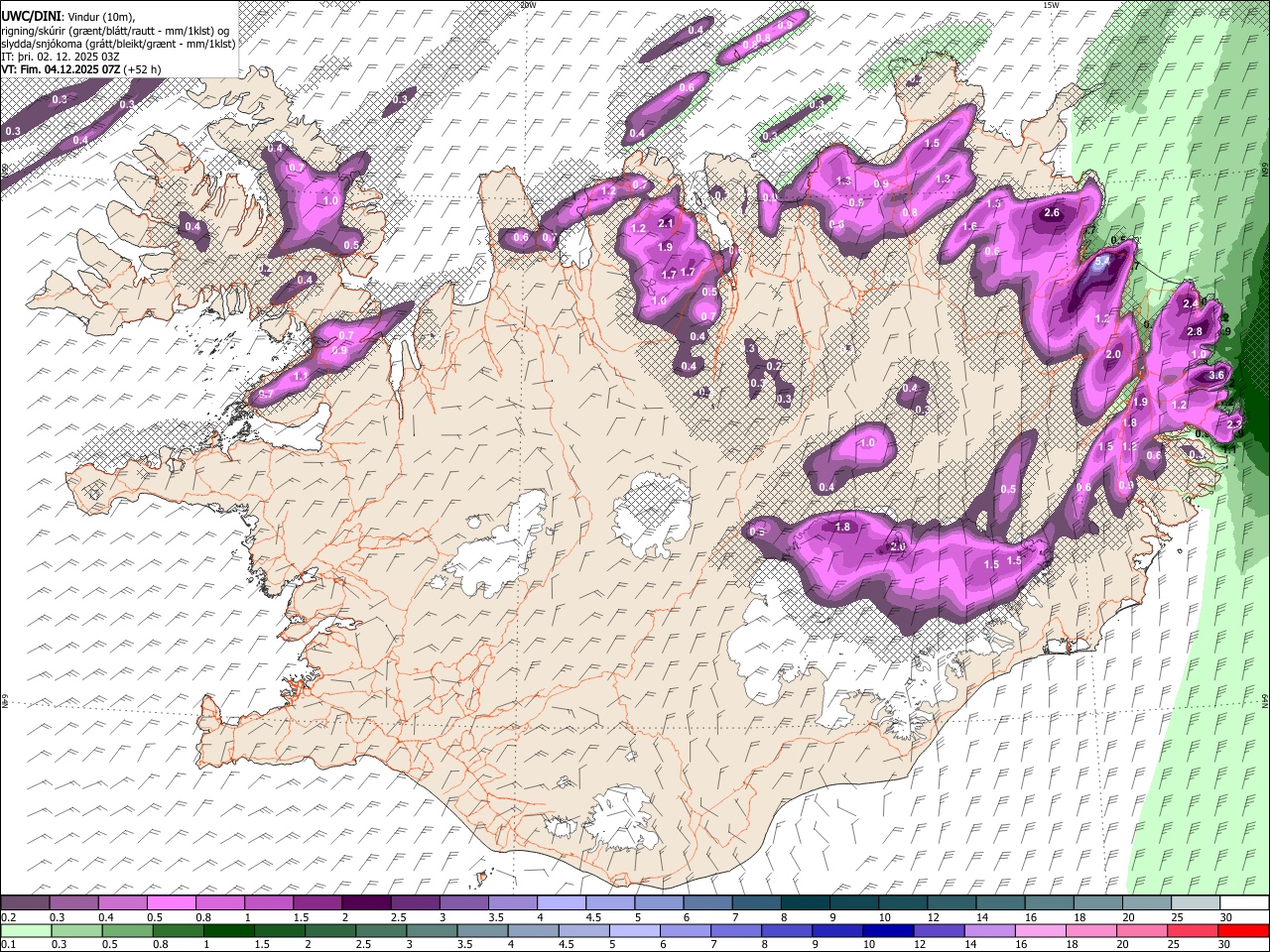
Task: Click the 4 lavender swatch in snow scale
Action: tap(561, 903)
